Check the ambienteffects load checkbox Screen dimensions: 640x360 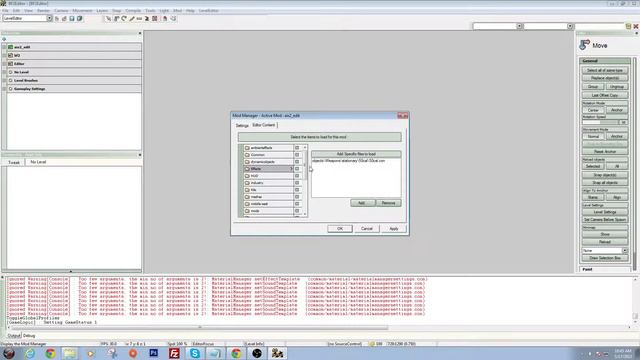297,148
